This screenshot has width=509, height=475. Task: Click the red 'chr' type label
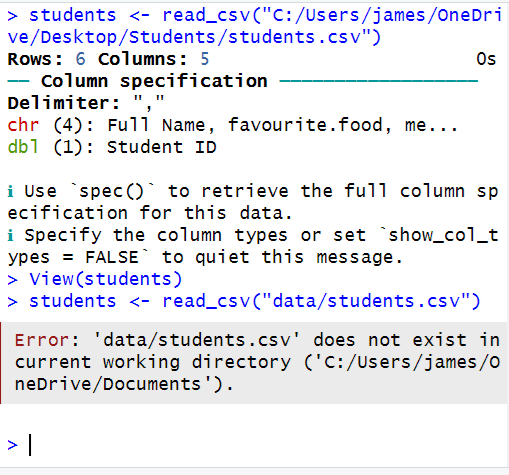click(x=23, y=125)
